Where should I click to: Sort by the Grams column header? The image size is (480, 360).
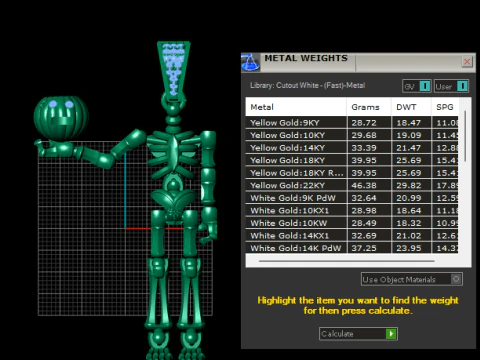pyautogui.click(x=369, y=107)
